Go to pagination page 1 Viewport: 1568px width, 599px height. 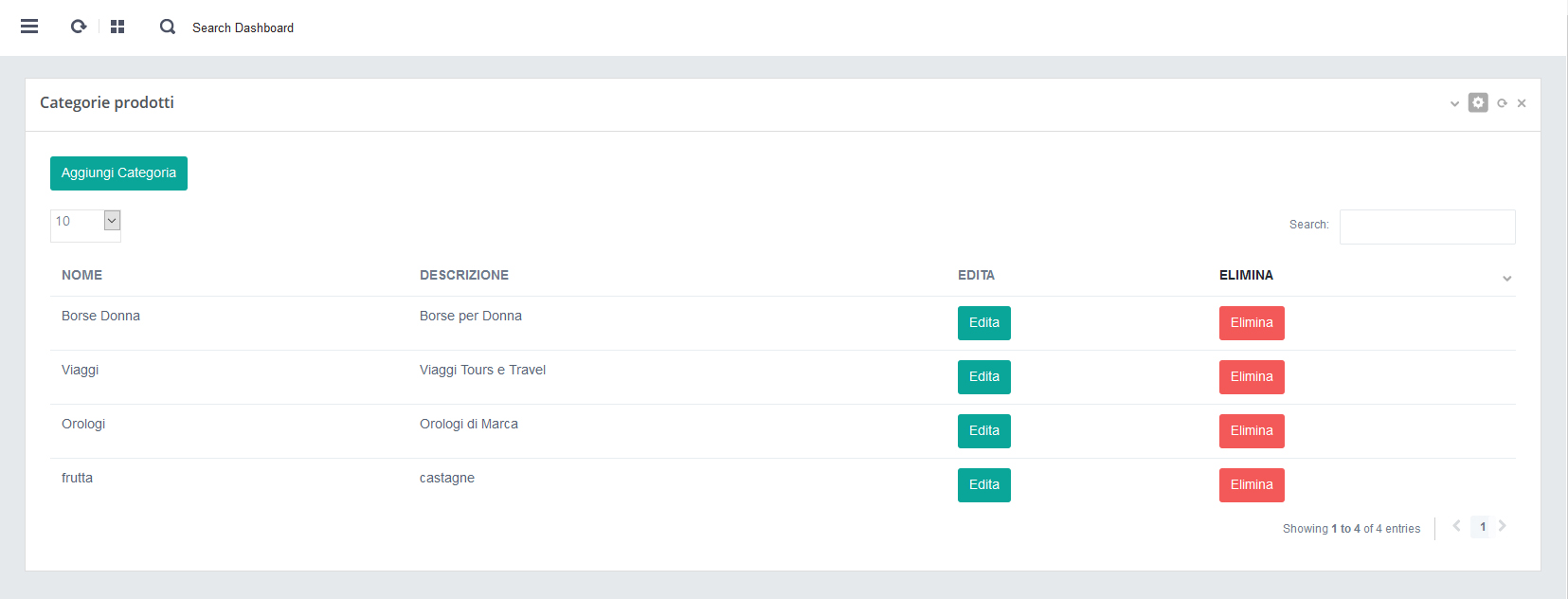[x=1482, y=527]
